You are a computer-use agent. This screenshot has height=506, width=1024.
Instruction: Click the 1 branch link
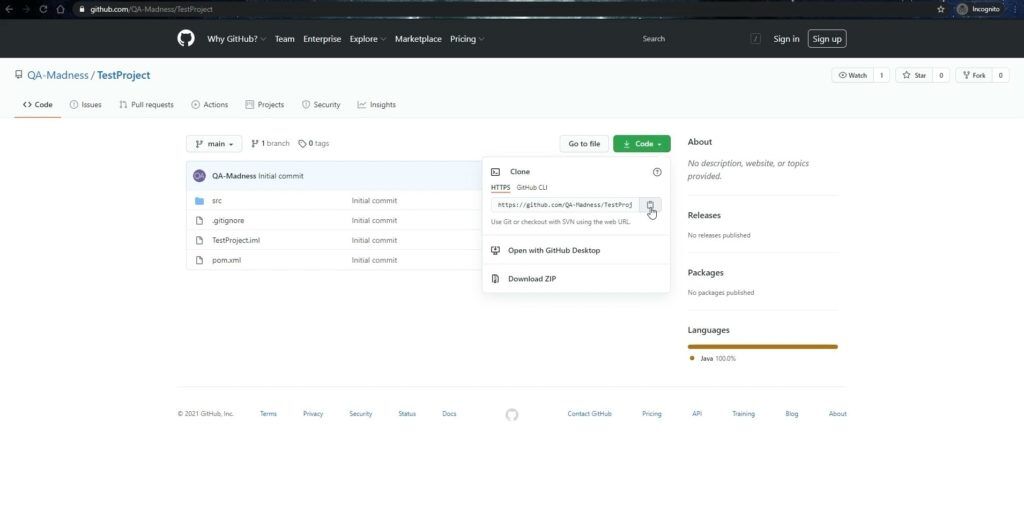[x=270, y=144]
